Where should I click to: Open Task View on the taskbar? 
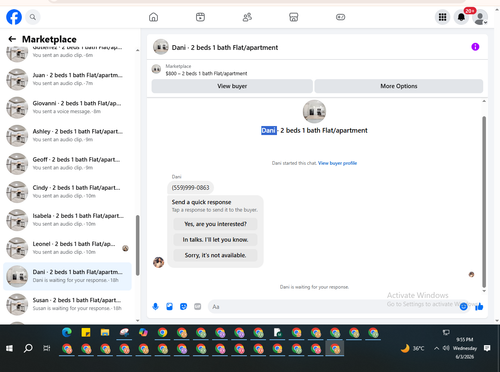coord(47,348)
